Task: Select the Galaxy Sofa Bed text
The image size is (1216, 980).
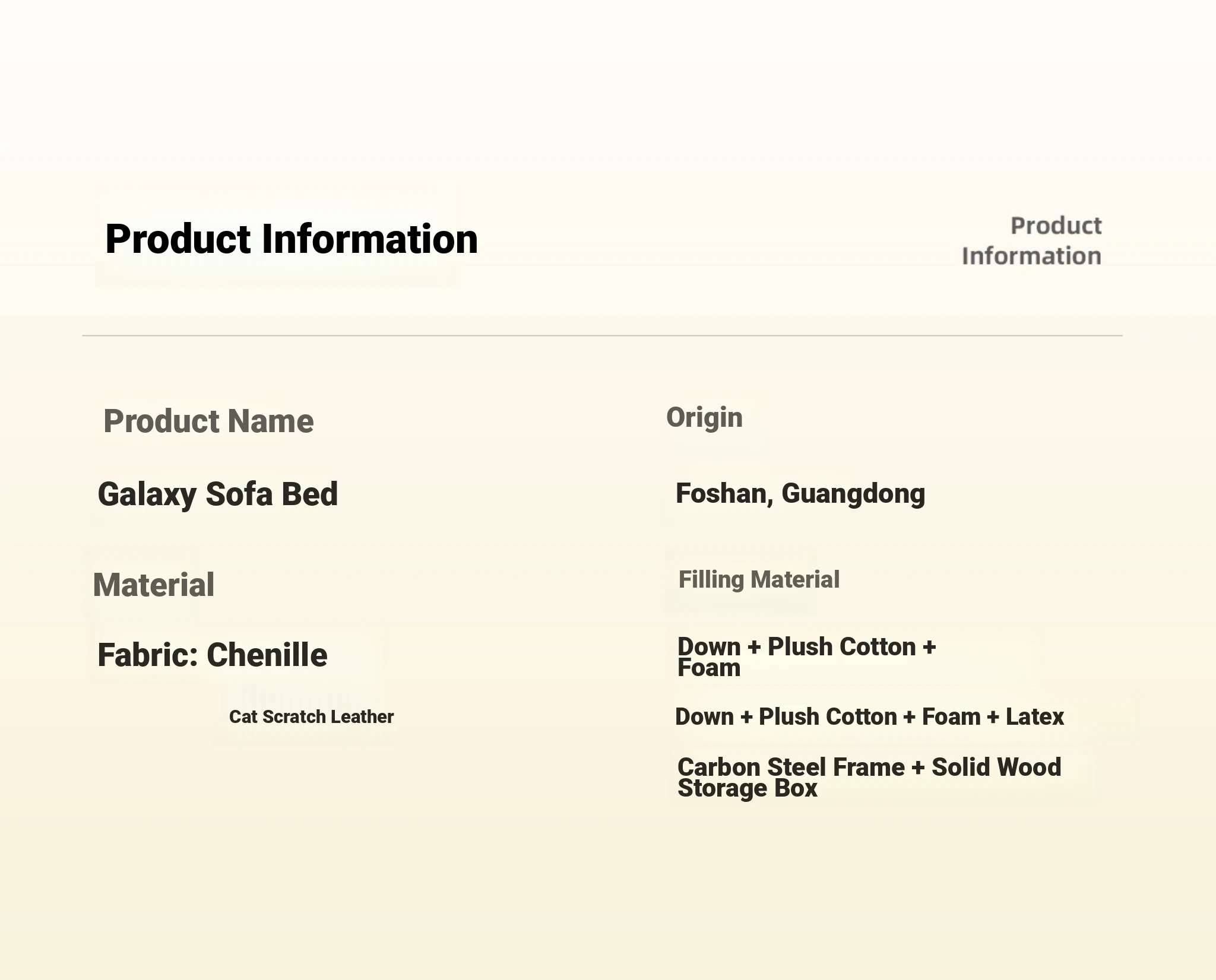Action: [218, 494]
